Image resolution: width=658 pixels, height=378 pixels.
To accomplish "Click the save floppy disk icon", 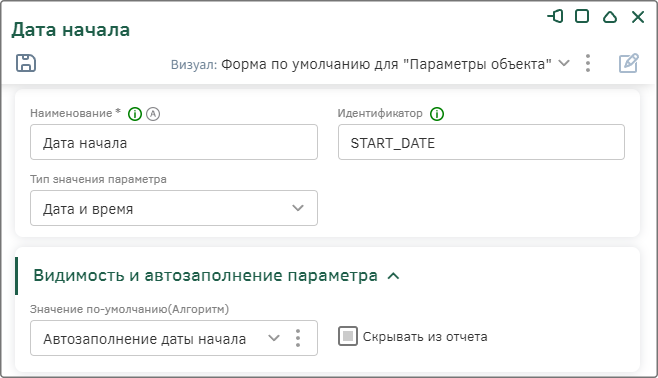I will pos(26,63).
